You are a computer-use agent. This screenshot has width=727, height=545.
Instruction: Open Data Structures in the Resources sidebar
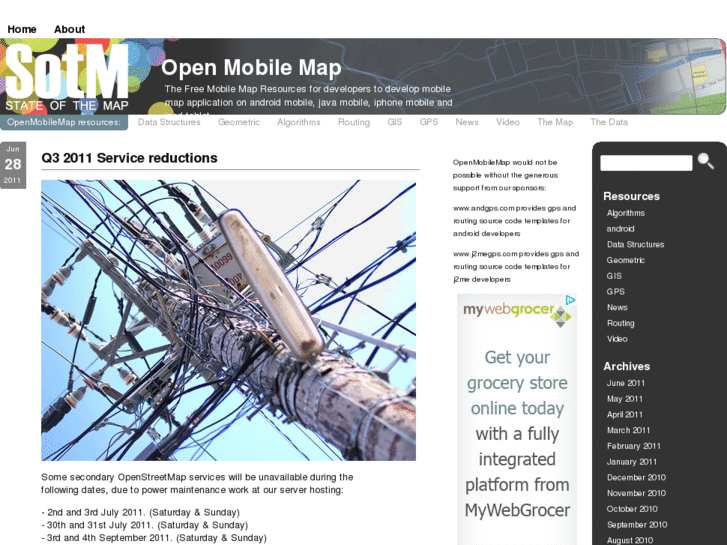click(635, 244)
